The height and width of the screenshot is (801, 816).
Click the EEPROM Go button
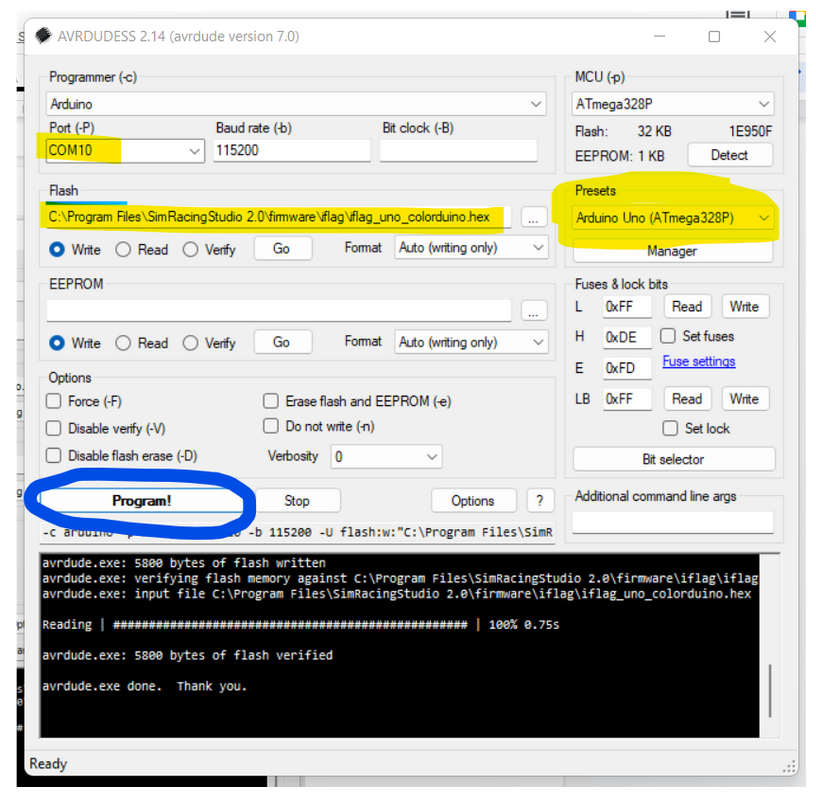282,342
